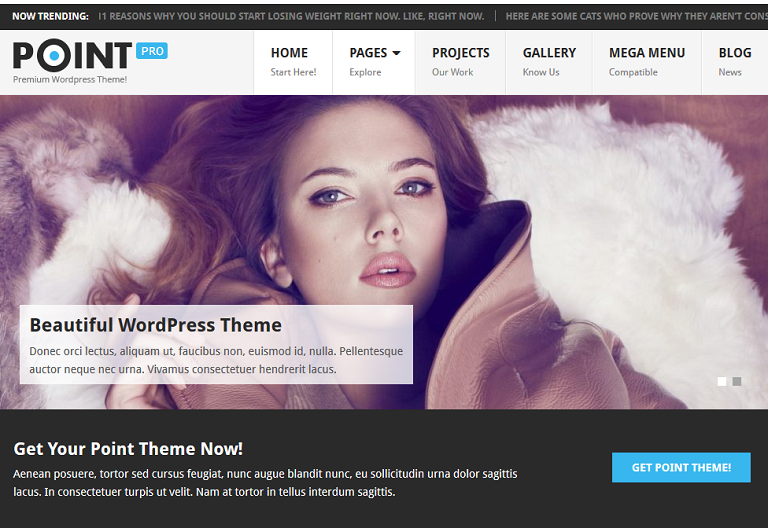Image resolution: width=768 pixels, height=528 pixels.
Task: Open the Pages Explore menu item
Action: (x=367, y=62)
